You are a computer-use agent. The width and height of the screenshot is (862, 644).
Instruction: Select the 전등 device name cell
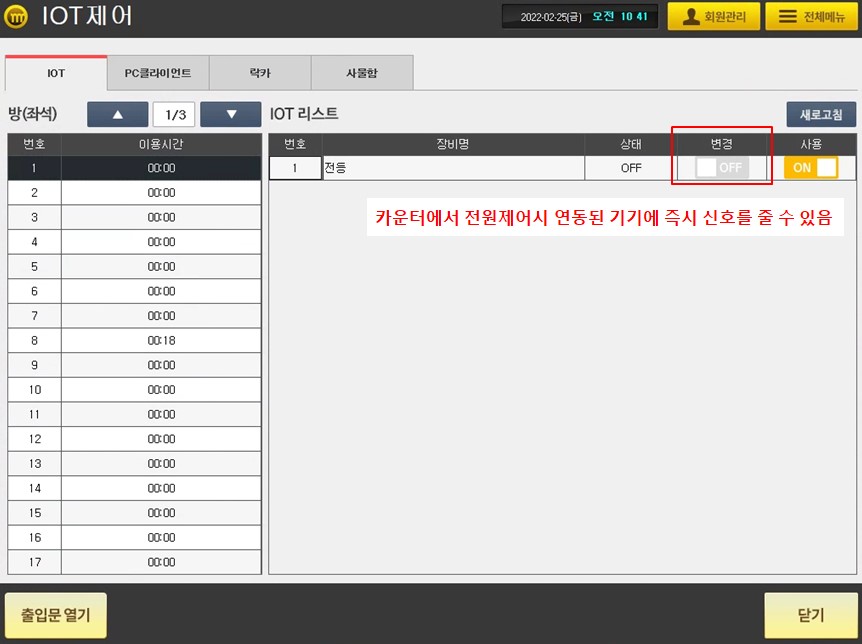click(453, 168)
